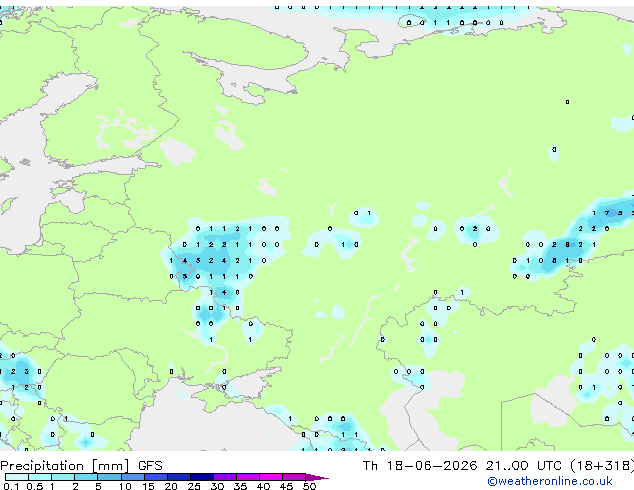Viewport: 634px width, 490px height.
Task: Click the legend swatch between 20 and 25
Action: tap(179, 477)
